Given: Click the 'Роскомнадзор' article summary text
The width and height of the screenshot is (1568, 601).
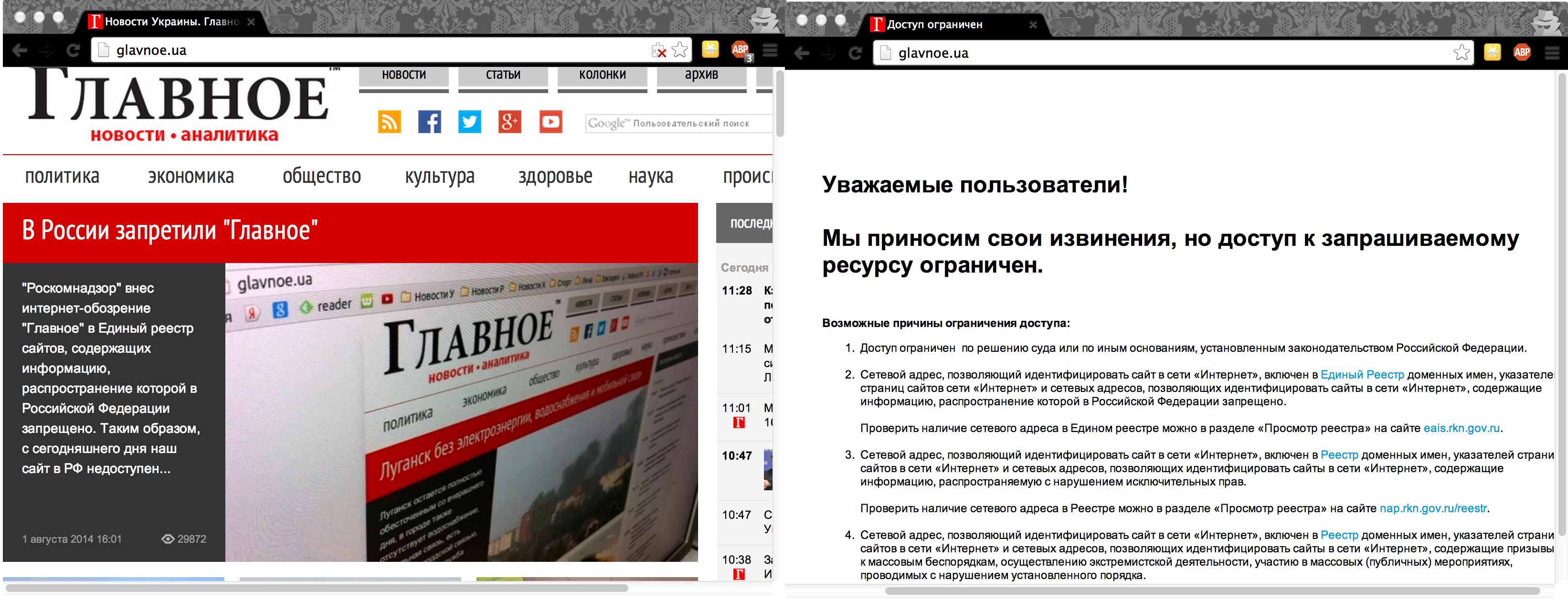Looking at the screenshot, I should pos(111,379).
